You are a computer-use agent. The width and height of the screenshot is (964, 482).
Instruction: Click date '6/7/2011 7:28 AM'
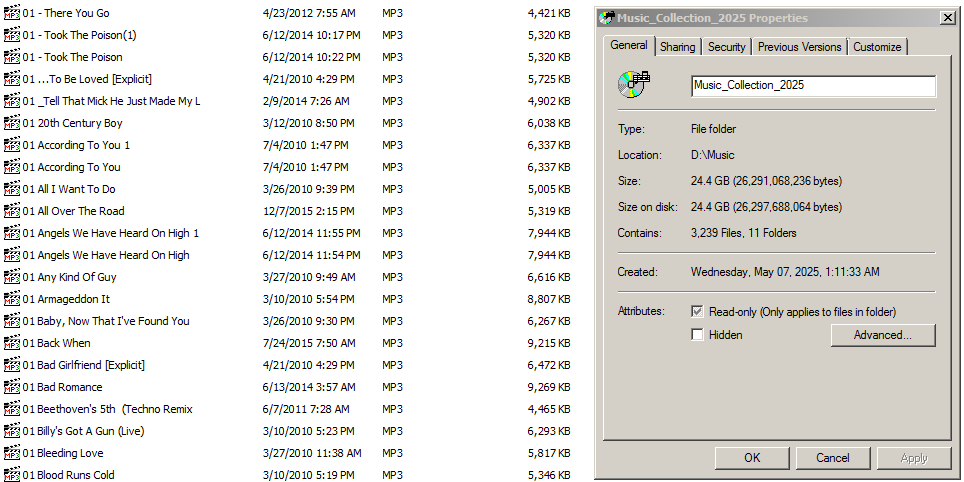coord(306,409)
